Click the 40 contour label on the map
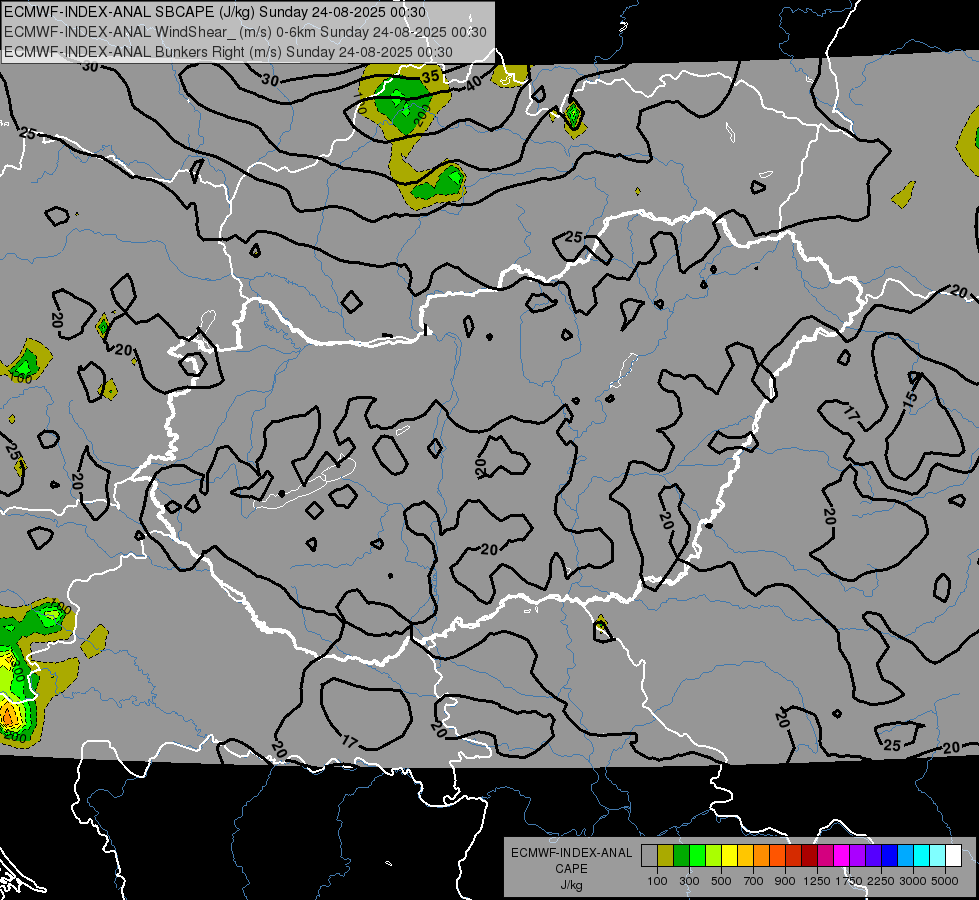Viewport: 979px width, 900px height. pyautogui.click(x=474, y=82)
